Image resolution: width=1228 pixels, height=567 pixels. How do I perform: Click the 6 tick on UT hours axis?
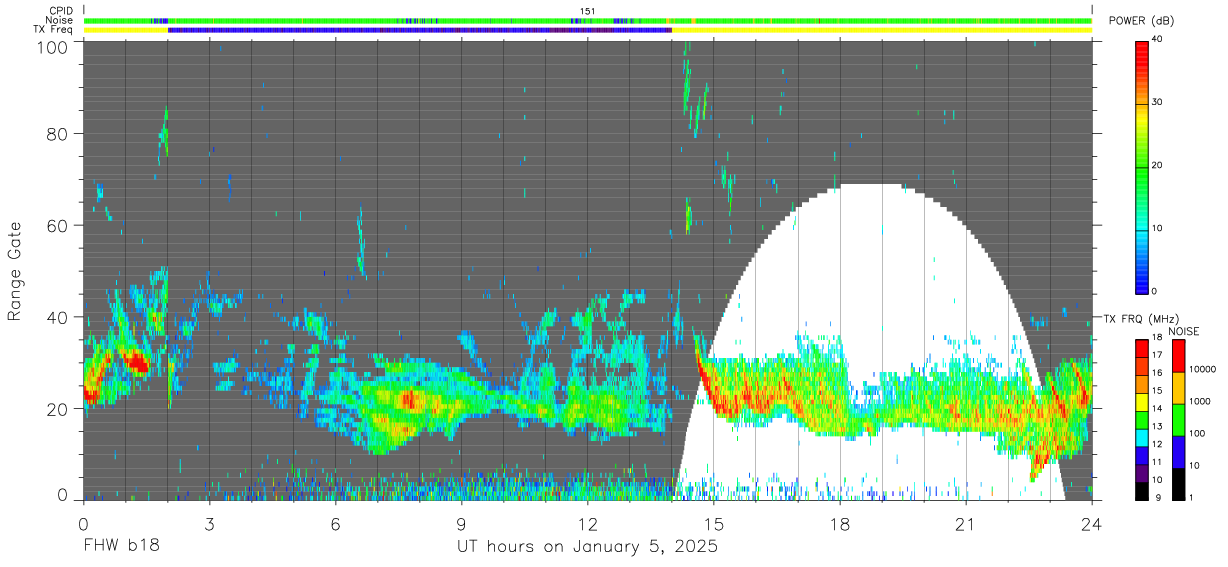tap(335, 523)
